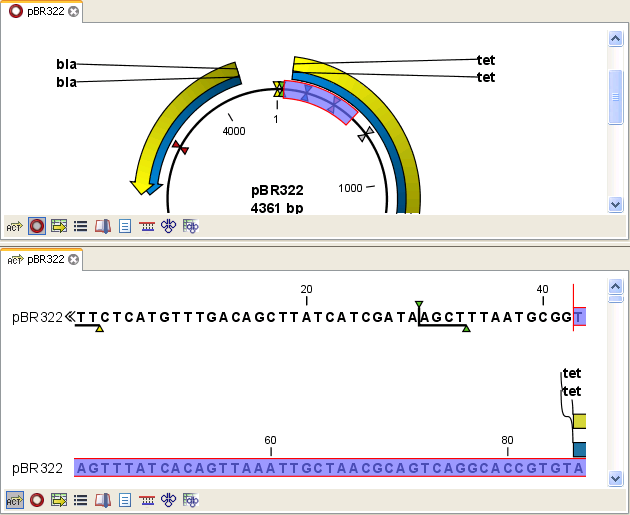Switch bottom panel to circular view
This screenshot has width=630, height=515.
37,499
